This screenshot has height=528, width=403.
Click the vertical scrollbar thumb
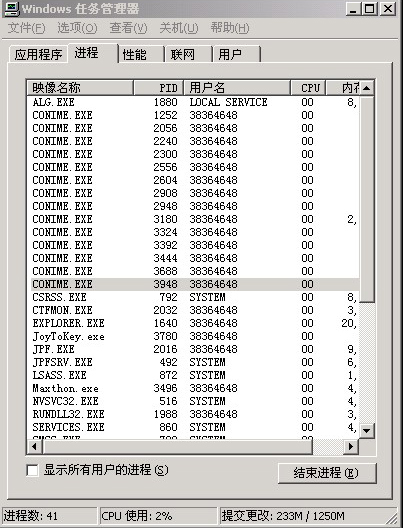366,199
